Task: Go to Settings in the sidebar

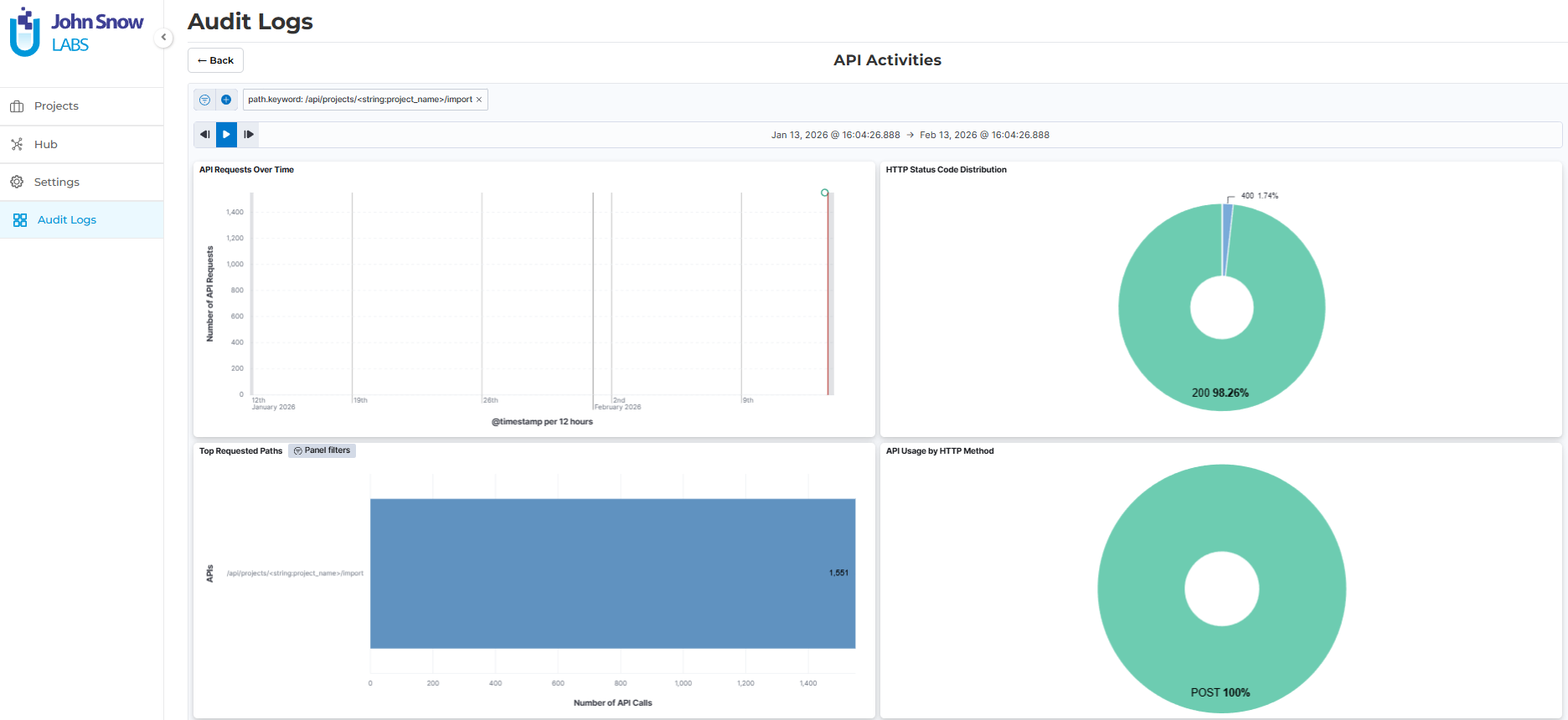Action: 56,182
